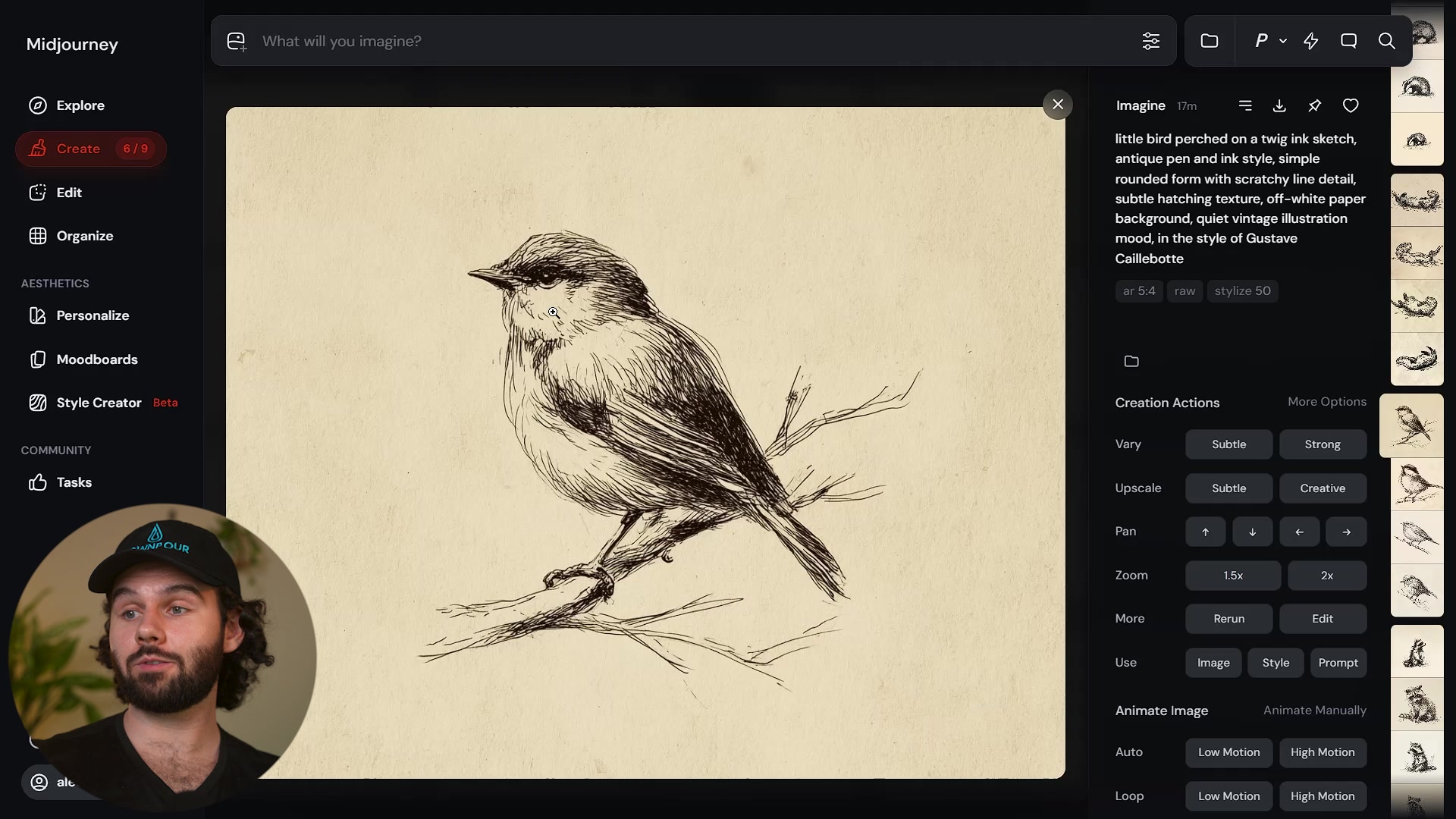Pan image up

1205,532
